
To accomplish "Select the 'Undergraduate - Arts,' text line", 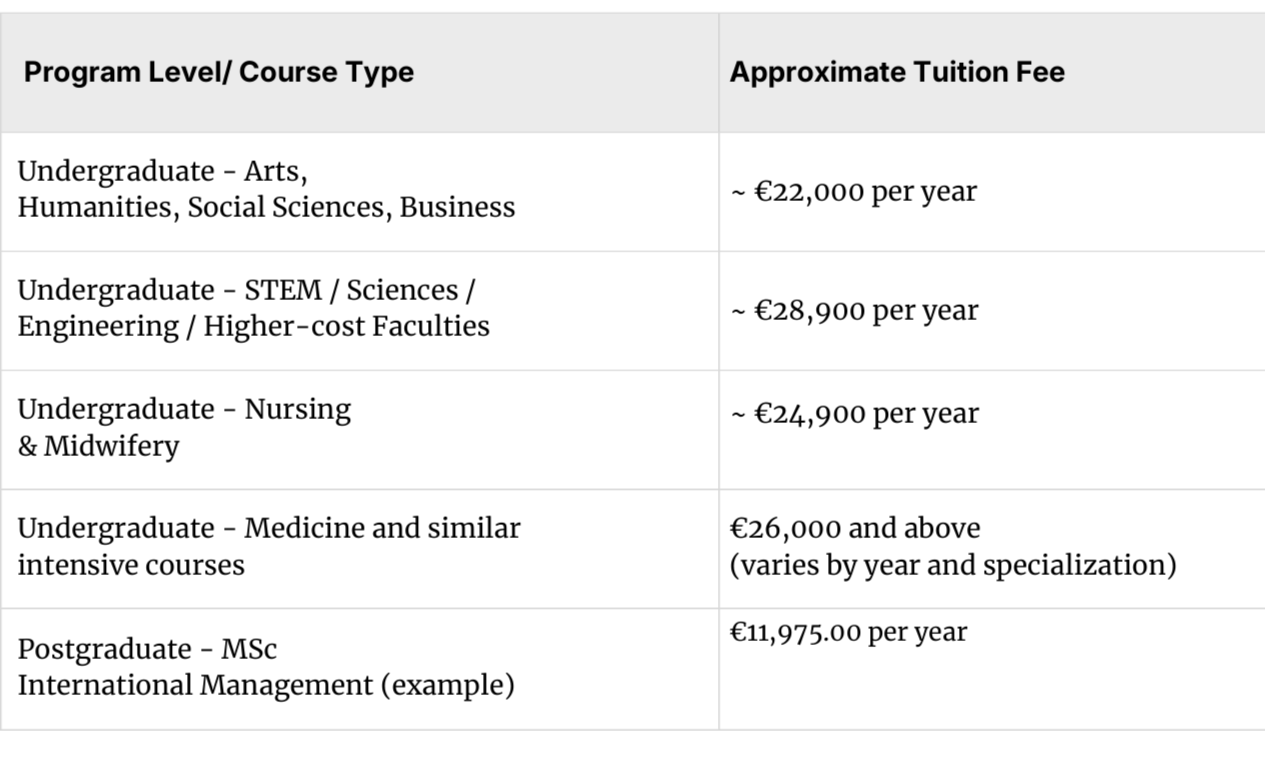I will click(x=162, y=171).
